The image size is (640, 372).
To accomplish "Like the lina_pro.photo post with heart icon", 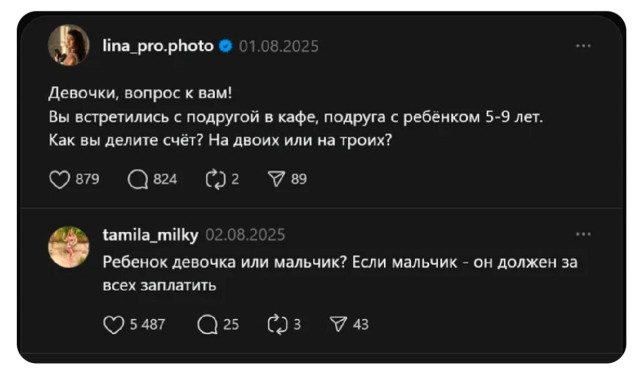I will click(60, 179).
